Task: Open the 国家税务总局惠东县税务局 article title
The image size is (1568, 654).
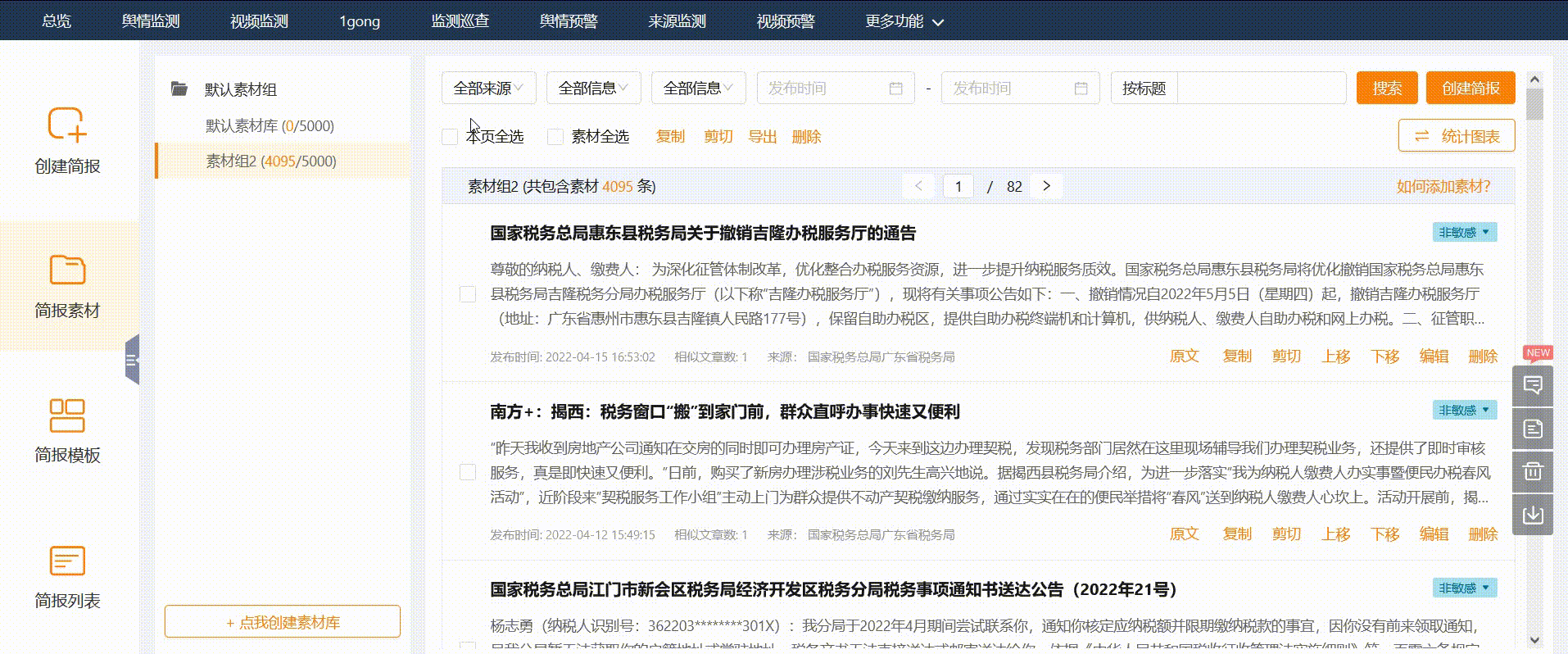Action: coord(703,233)
